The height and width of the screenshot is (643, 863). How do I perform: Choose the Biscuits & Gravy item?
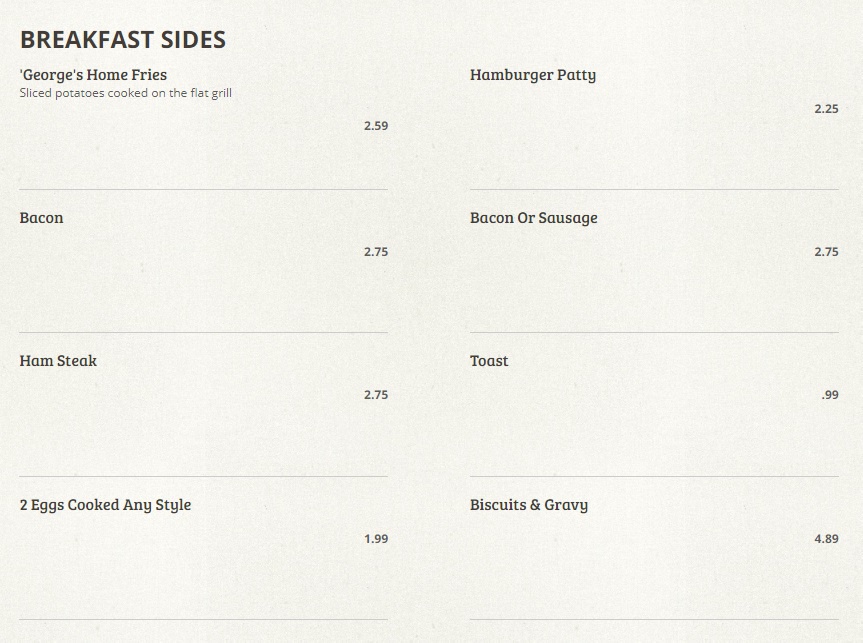pyautogui.click(x=529, y=505)
